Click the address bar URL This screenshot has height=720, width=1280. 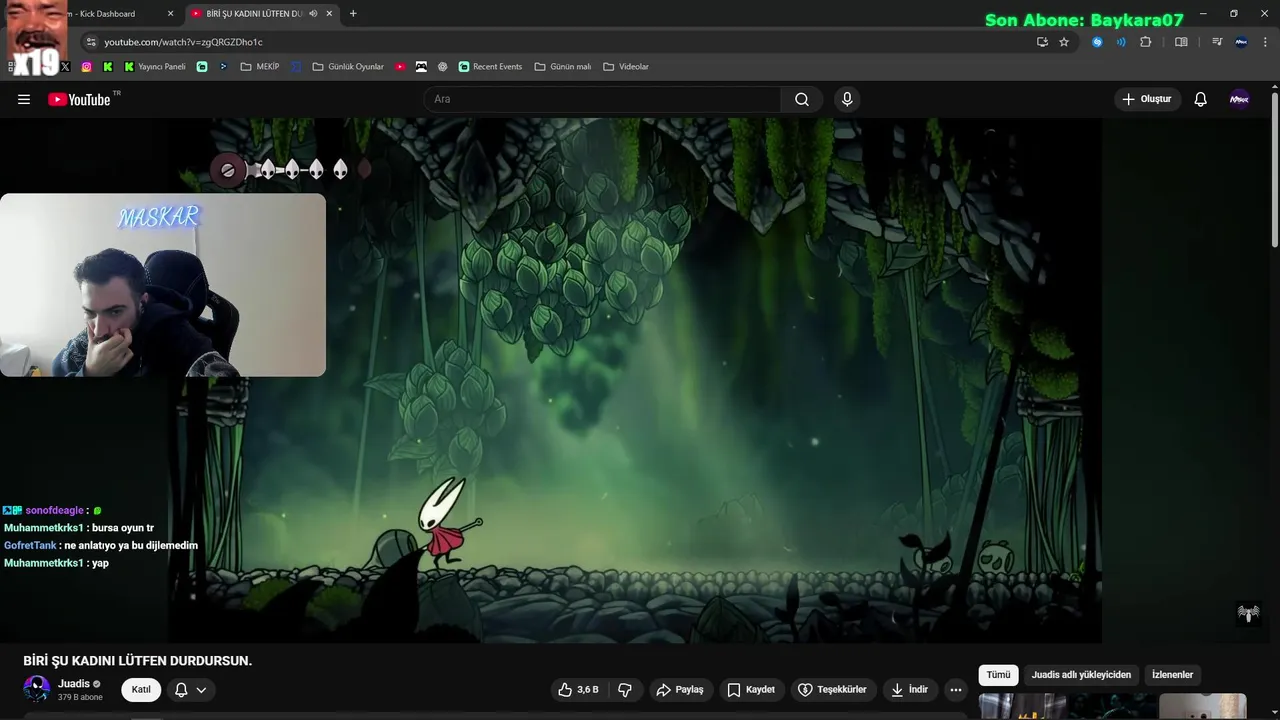[184, 42]
